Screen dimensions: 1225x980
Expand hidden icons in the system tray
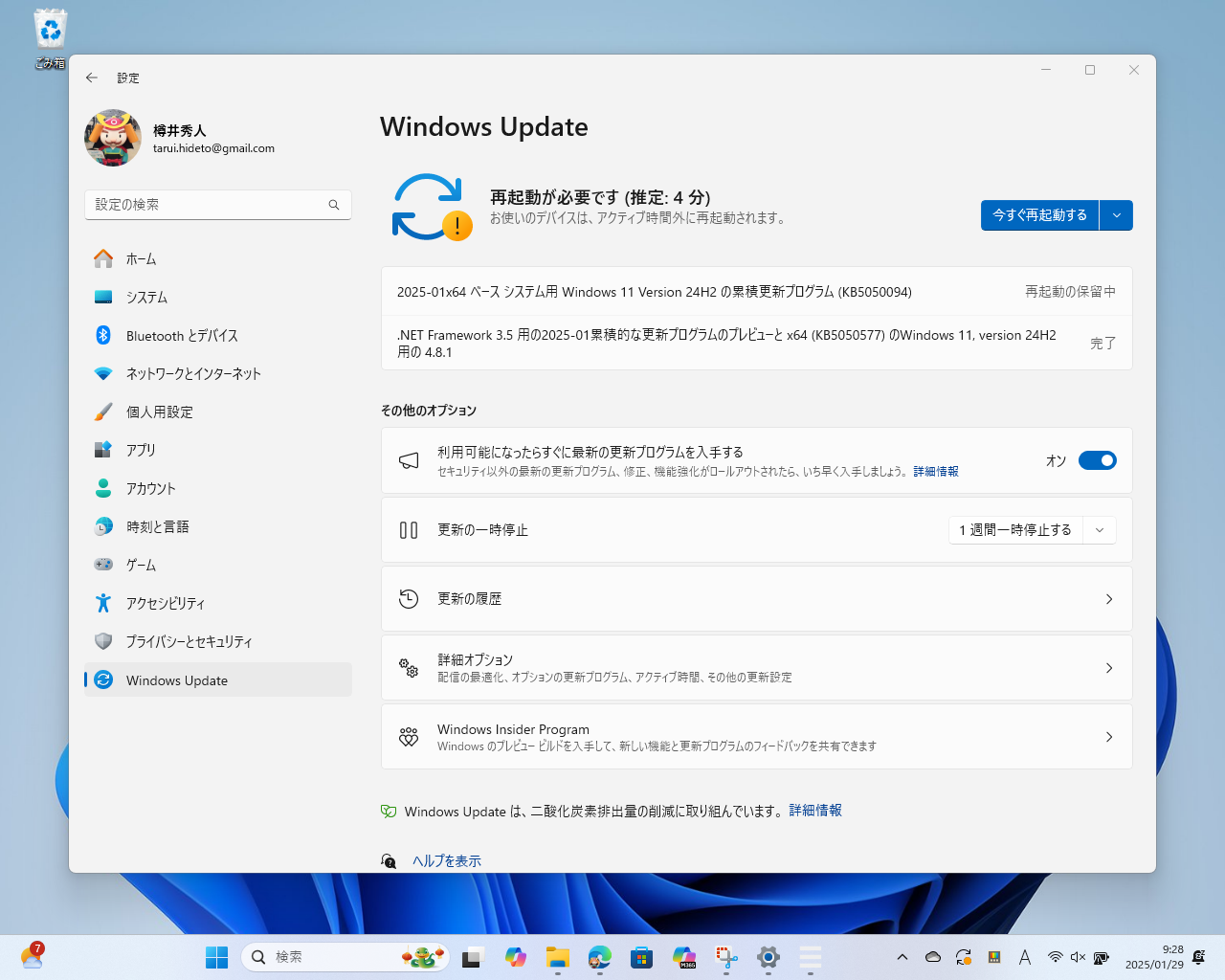902,956
